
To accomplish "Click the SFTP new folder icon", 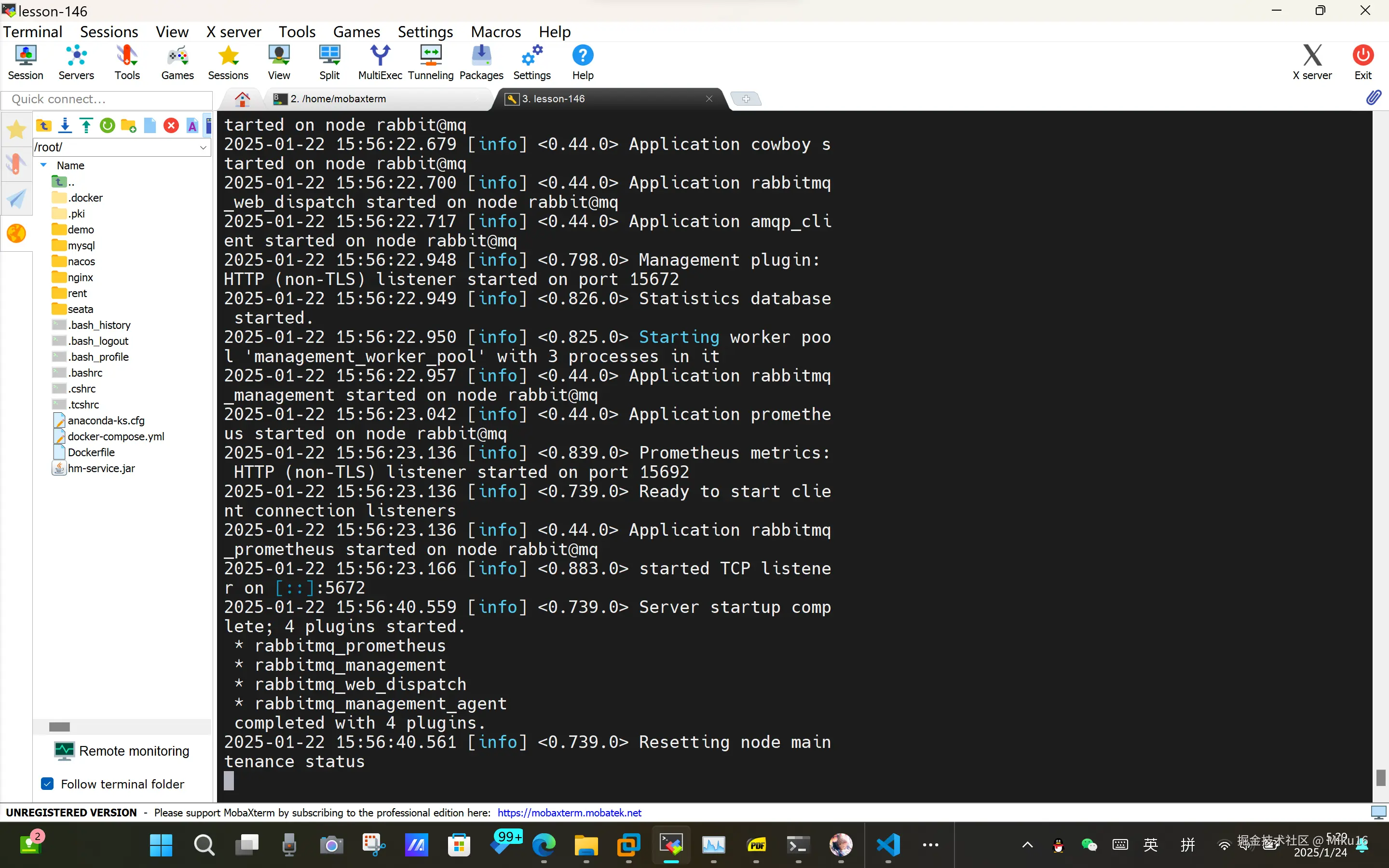I will click(129, 126).
